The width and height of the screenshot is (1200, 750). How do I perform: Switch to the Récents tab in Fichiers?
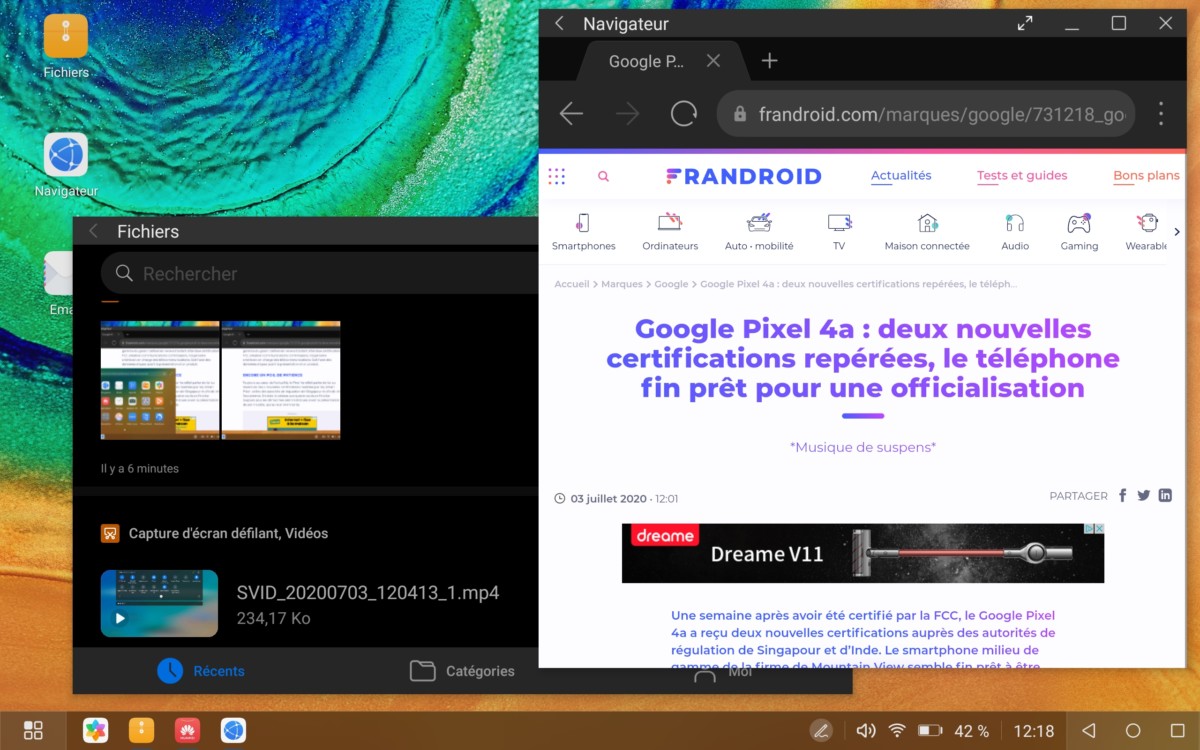200,671
